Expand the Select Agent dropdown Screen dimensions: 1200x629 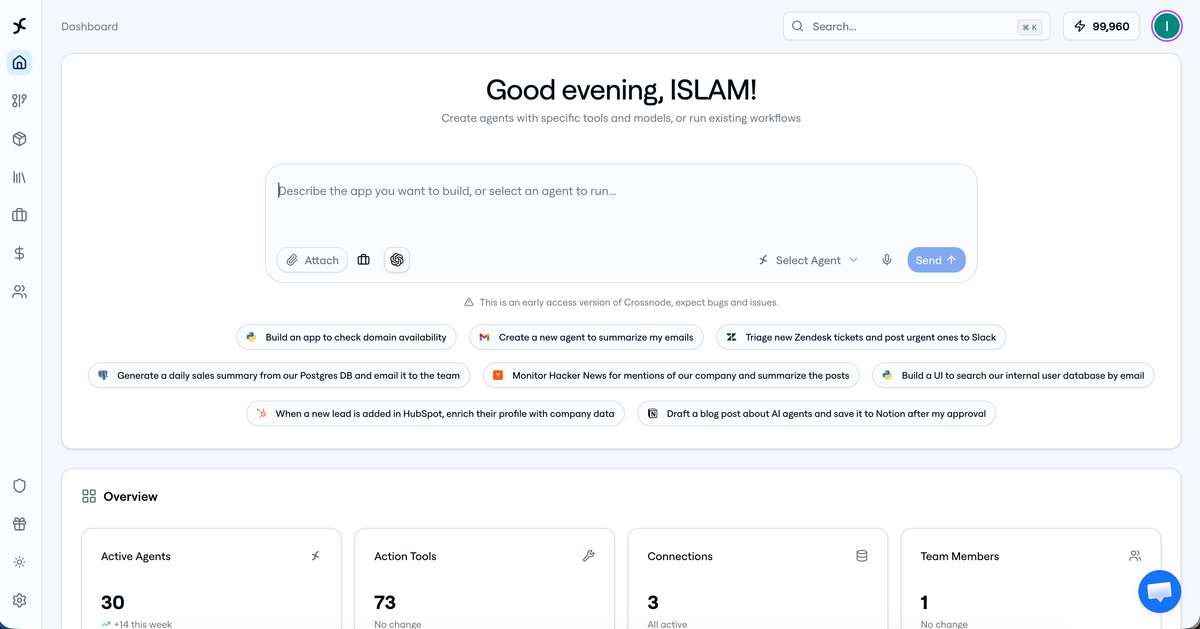click(808, 260)
